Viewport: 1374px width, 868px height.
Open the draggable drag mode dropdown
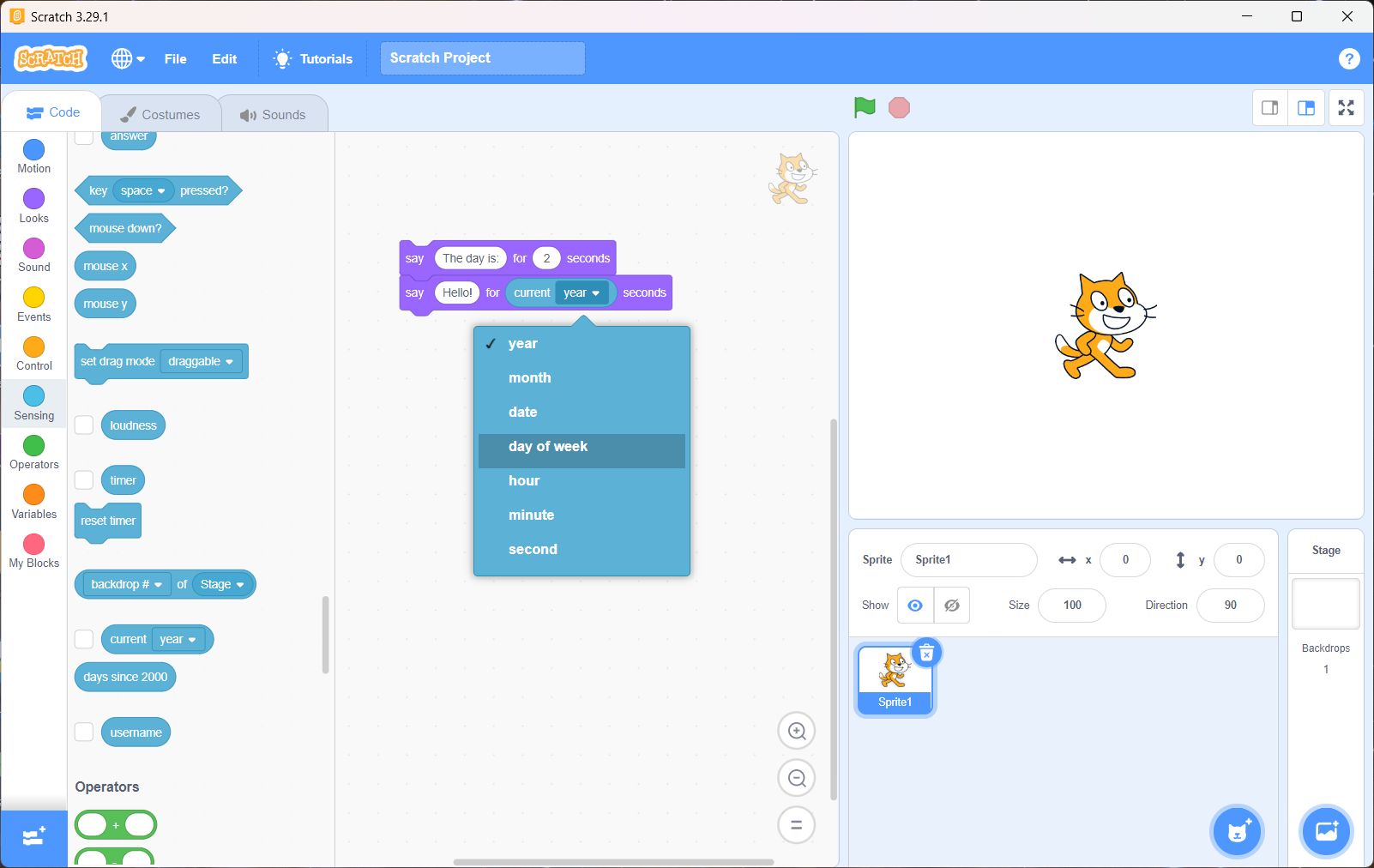pyautogui.click(x=202, y=362)
